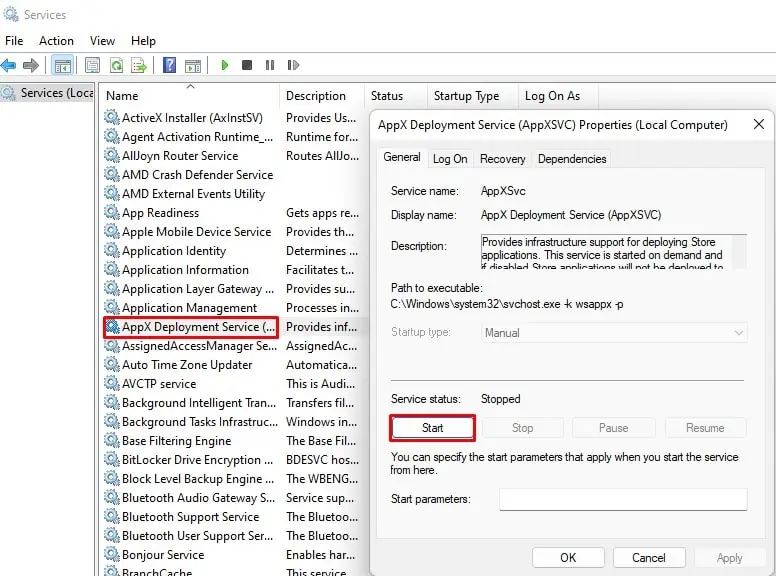Select Background Tasks Infrastructure service
This screenshot has width=776, height=576.
point(199,422)
